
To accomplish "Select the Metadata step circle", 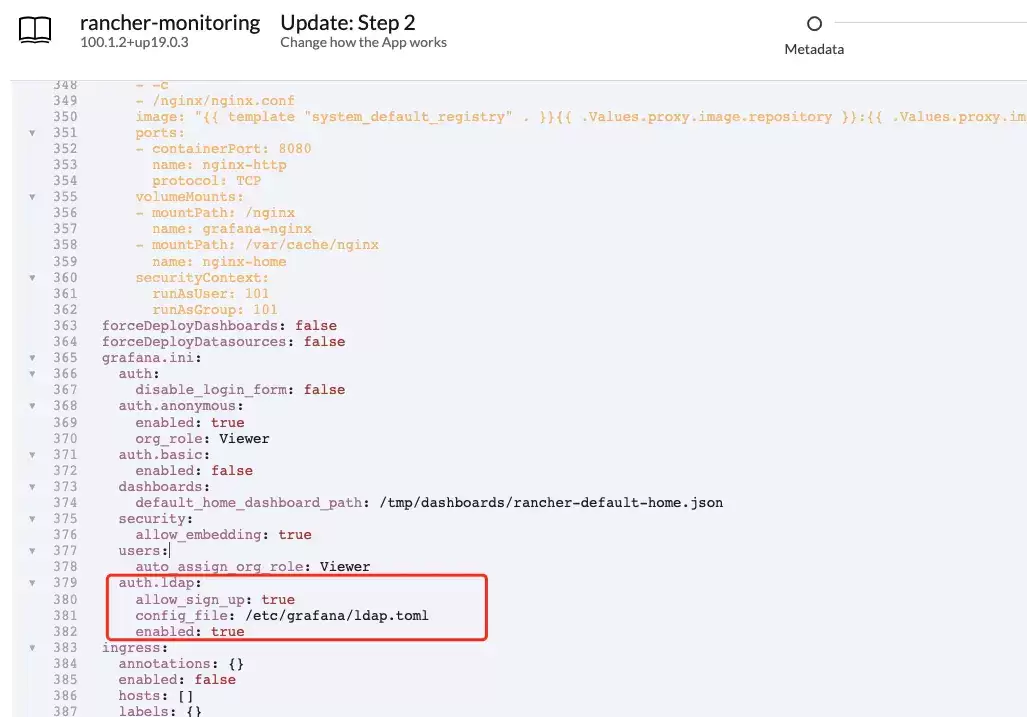I will [814, 24].
